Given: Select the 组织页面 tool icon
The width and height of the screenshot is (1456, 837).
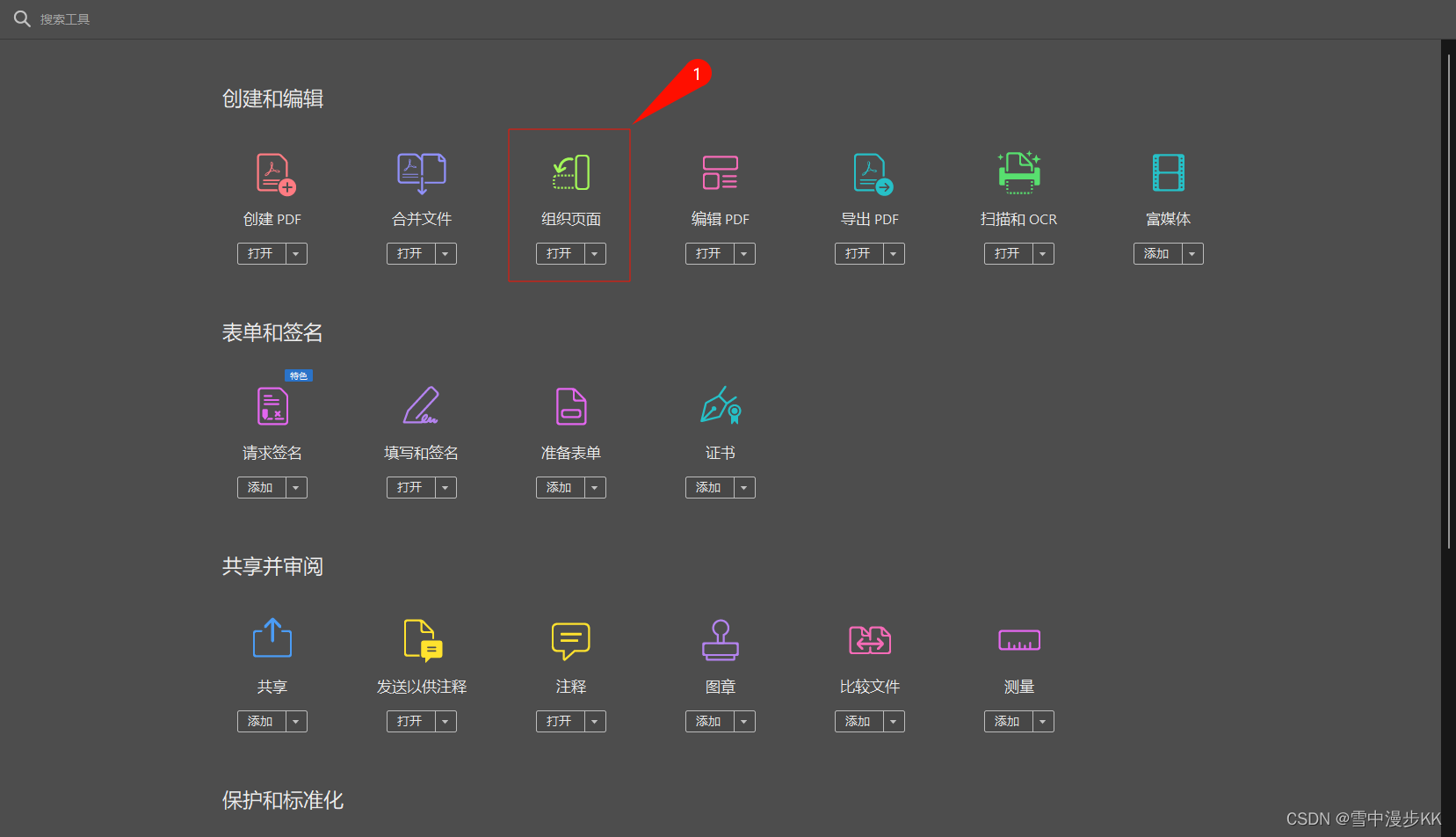Looking at the screenshot, I should [x=571, y=173].
